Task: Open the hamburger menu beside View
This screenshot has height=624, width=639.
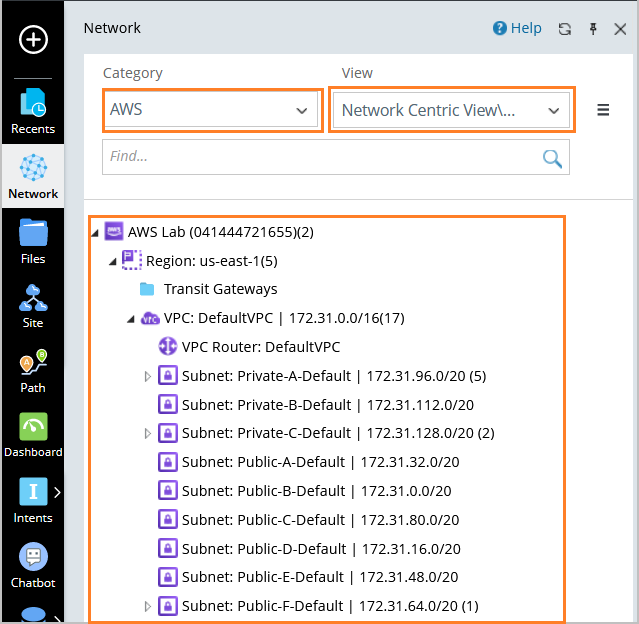Action: 603,110
